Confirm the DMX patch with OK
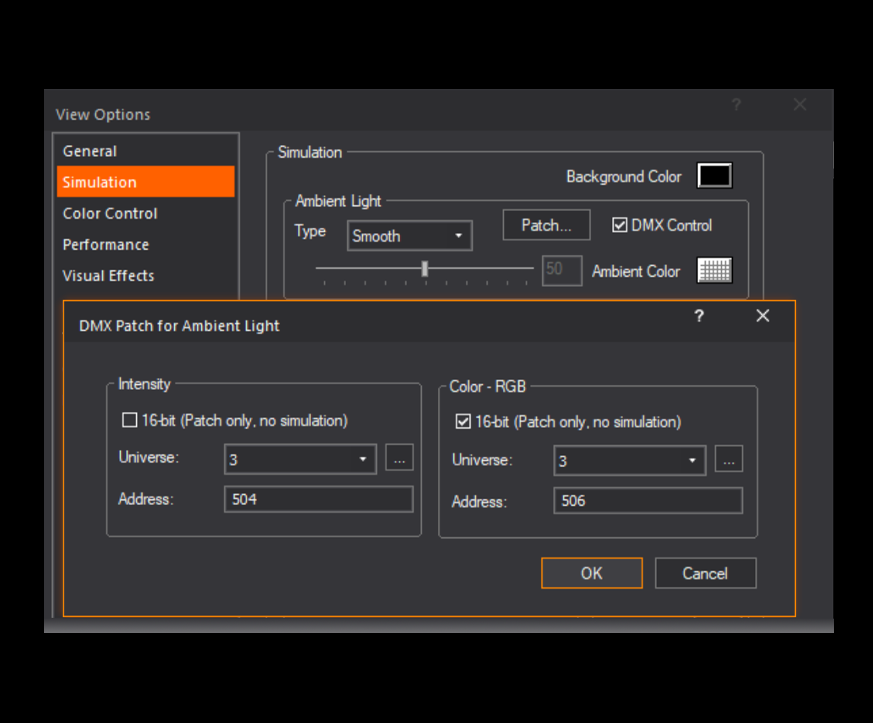Image resolution: width=873 pixels, height=723 pixels. pos(591,573)
